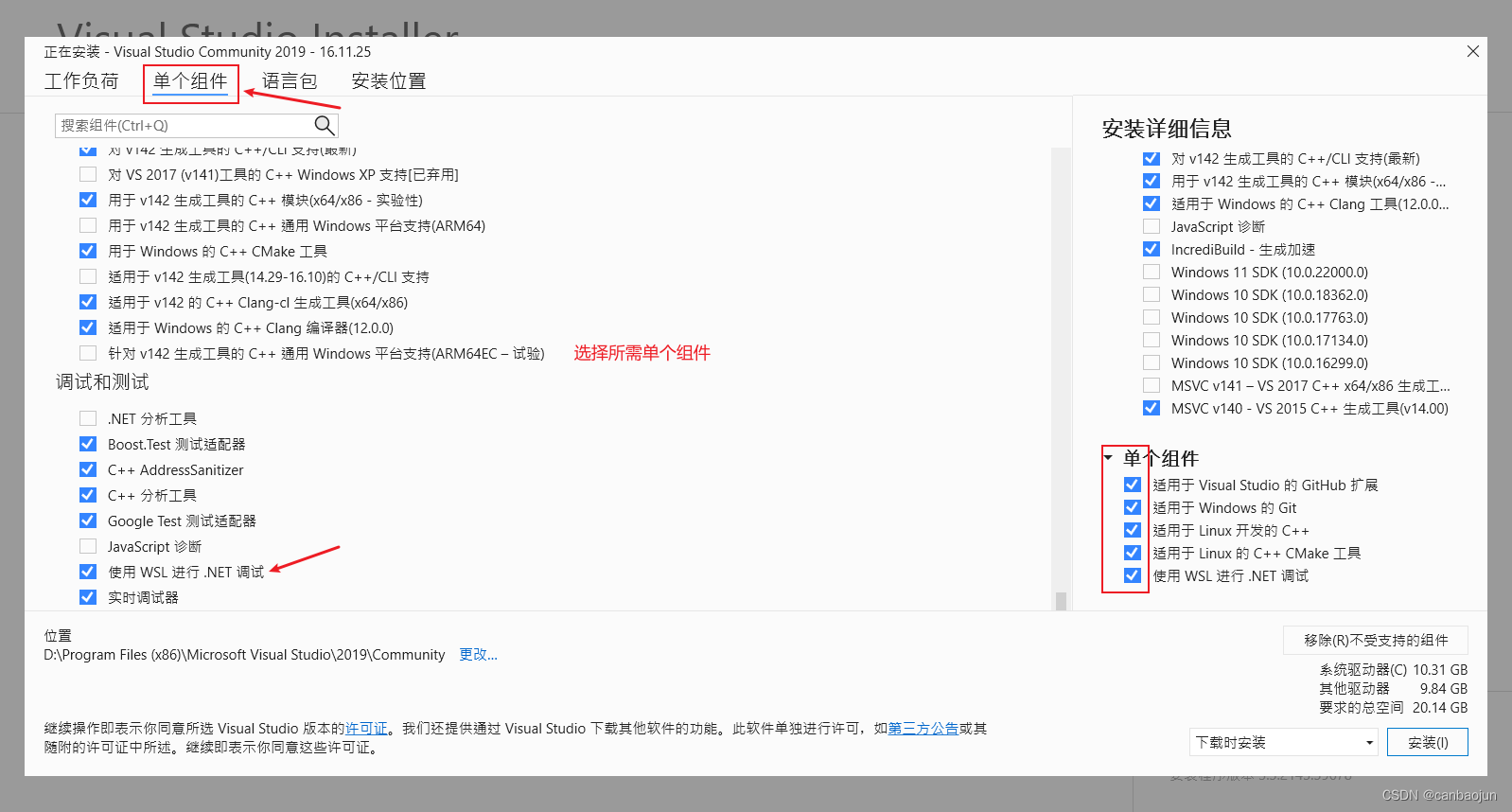Click the search magnifier icon

pos(324,125)
